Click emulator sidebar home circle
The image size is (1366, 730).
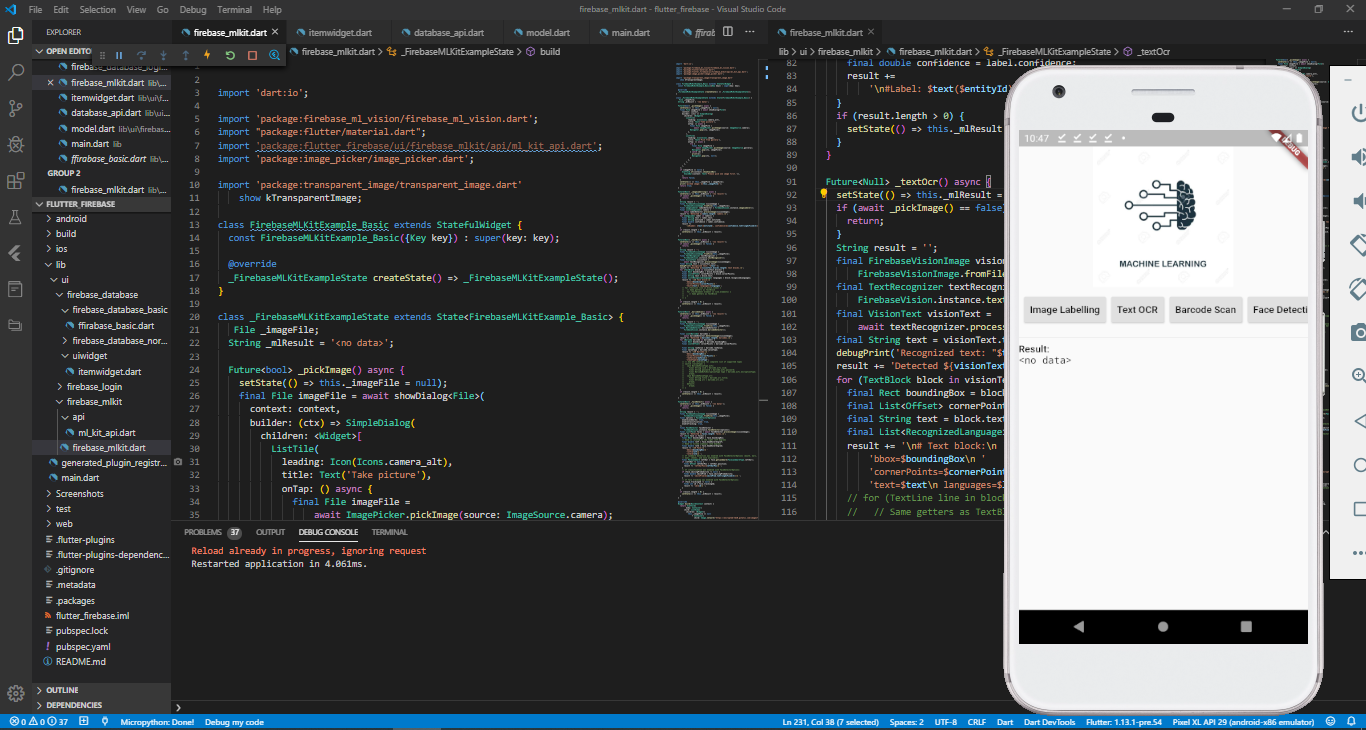click(x=1358, y=465)
